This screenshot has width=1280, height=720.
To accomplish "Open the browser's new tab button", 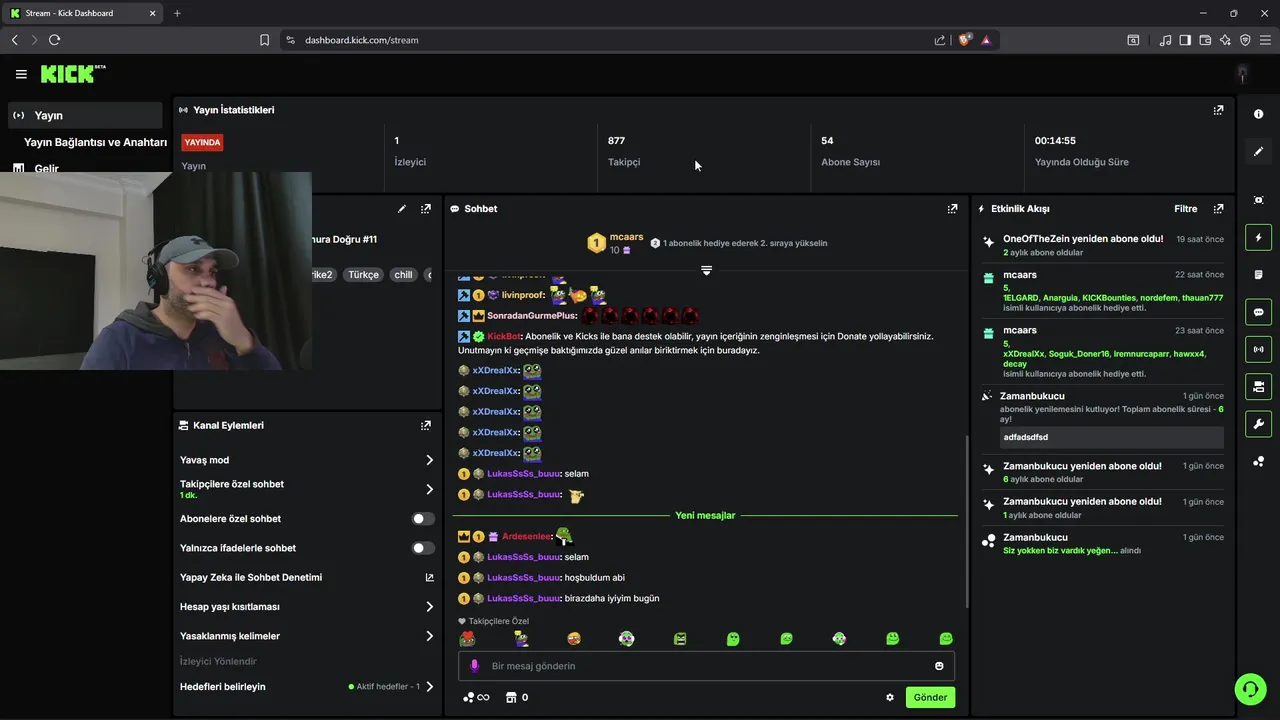I will point(177,13).
